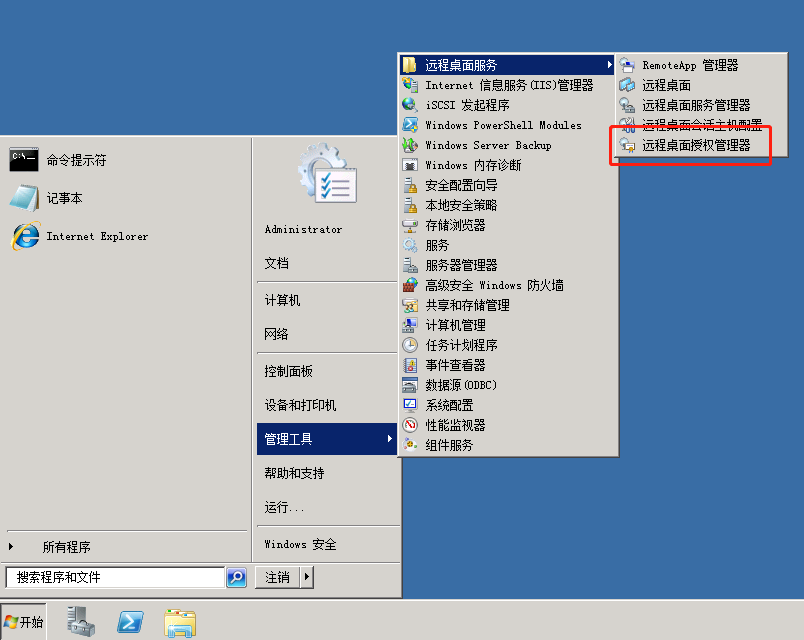Click the 注销 button

click(x=277, y=577)
